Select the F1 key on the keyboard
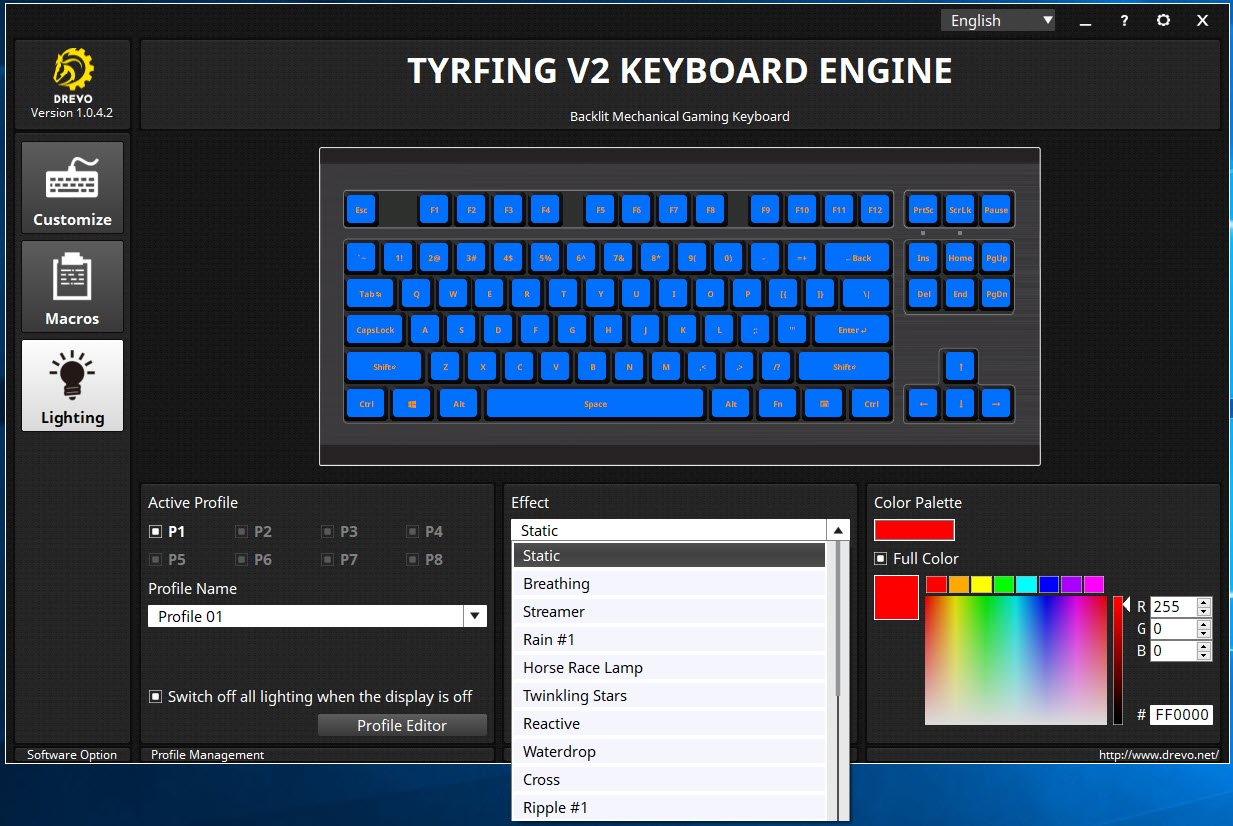Image resolution: width=1233 pixels, height=826 pixels. point(434,210)
